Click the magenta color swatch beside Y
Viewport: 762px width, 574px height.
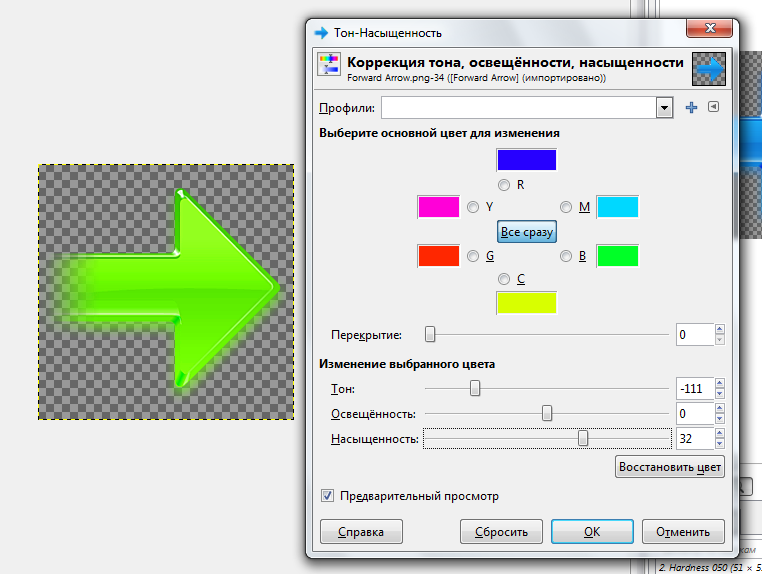(x=438, y=207)
